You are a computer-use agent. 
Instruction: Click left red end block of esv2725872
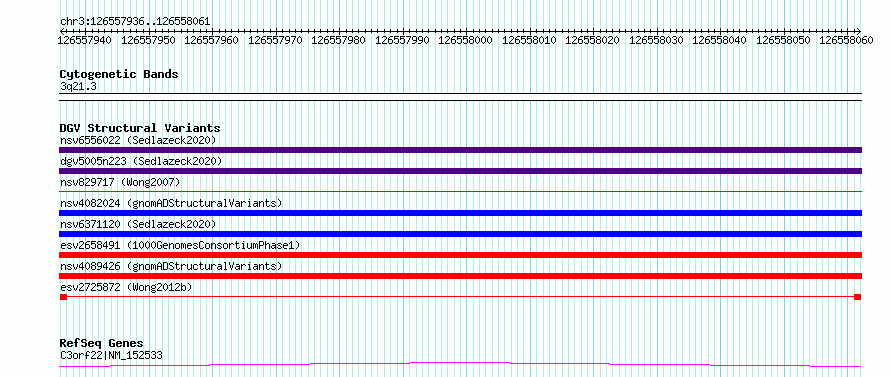[x=63, y=297]
